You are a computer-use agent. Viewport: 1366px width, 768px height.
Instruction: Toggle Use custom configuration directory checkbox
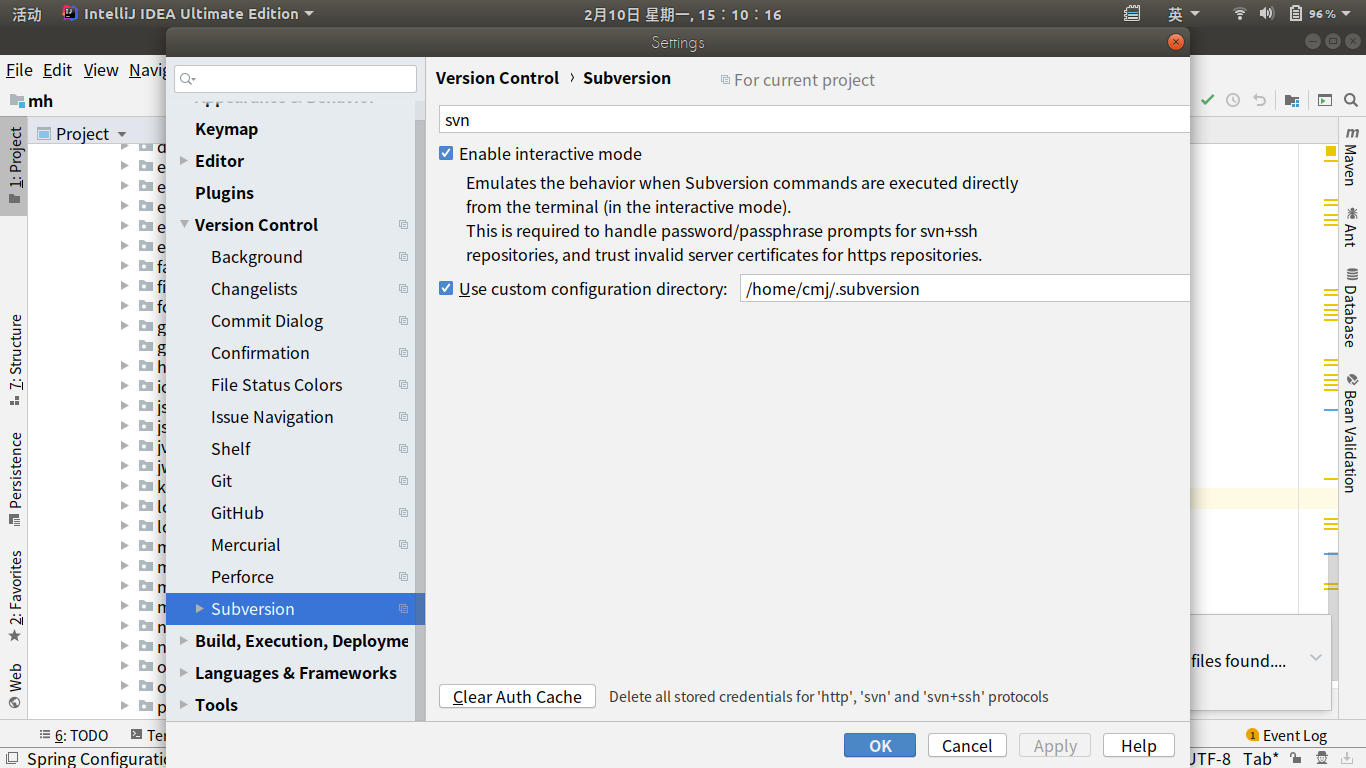(447, 289)
